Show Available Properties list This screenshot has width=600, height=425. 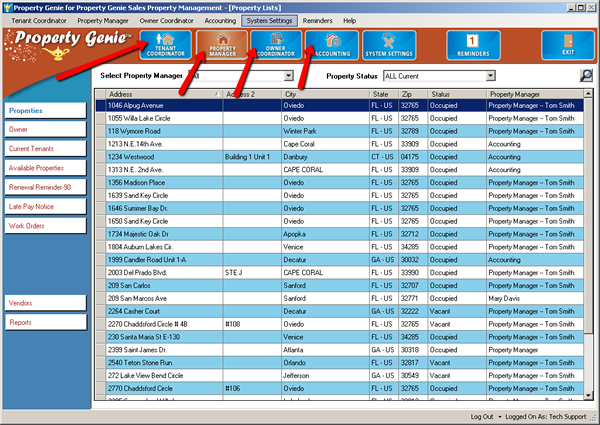45,168
